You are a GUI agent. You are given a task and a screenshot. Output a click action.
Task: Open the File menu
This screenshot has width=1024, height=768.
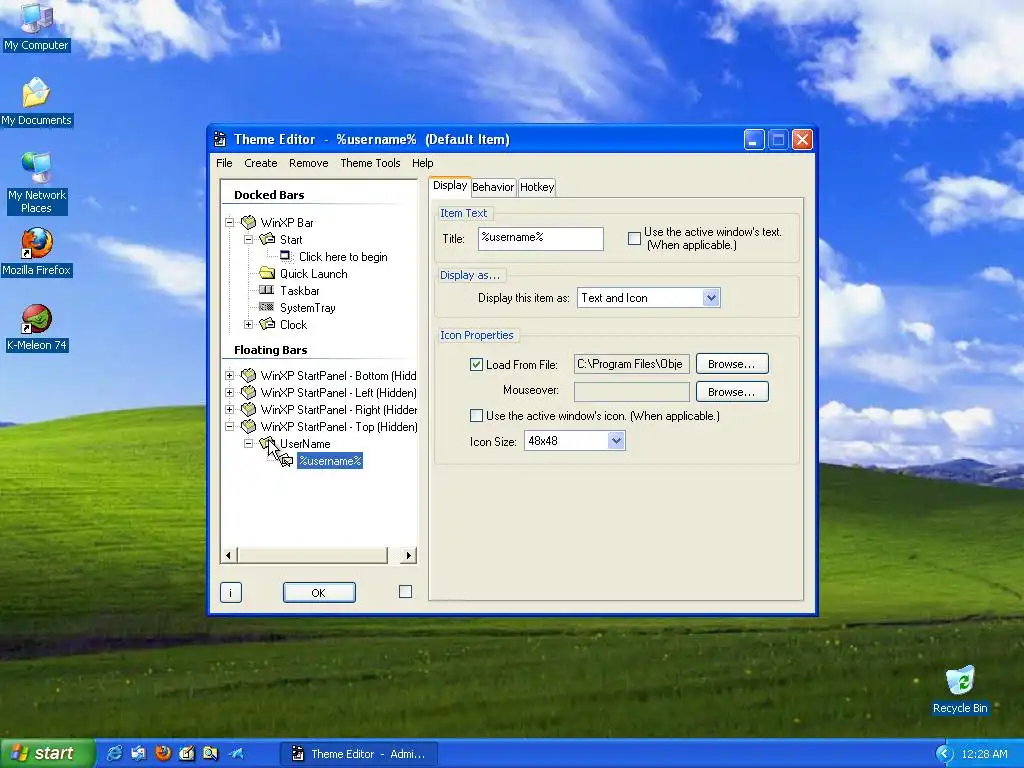[224, 163]
